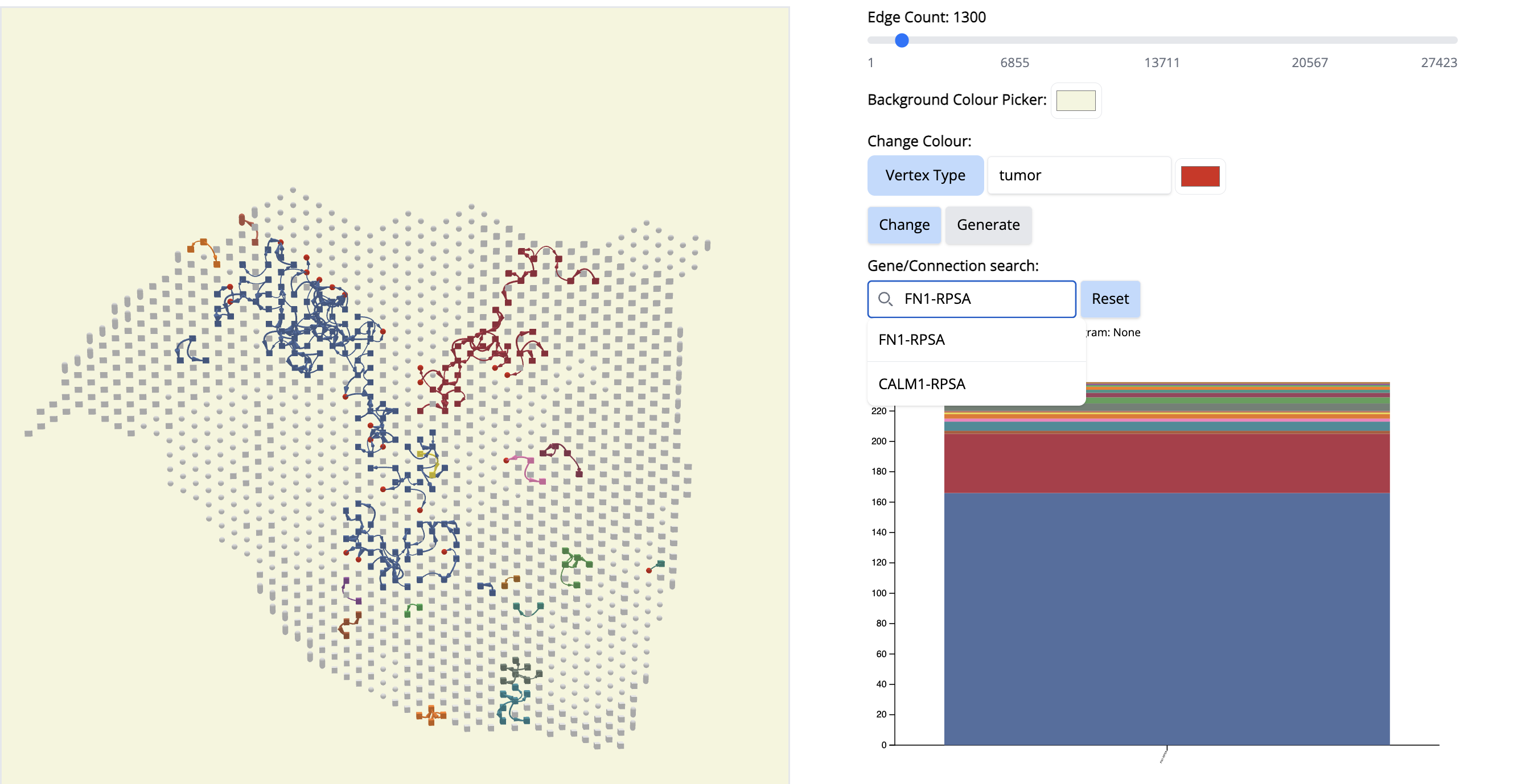Click the search magnifier icon

tap(885, 299)
